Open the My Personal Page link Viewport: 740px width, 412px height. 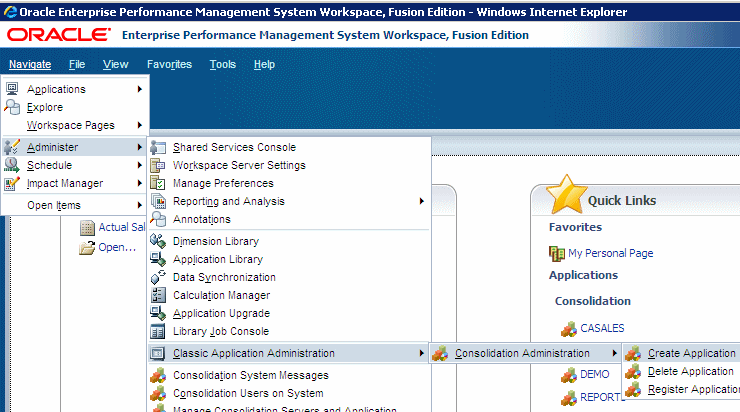coord(611,253)
